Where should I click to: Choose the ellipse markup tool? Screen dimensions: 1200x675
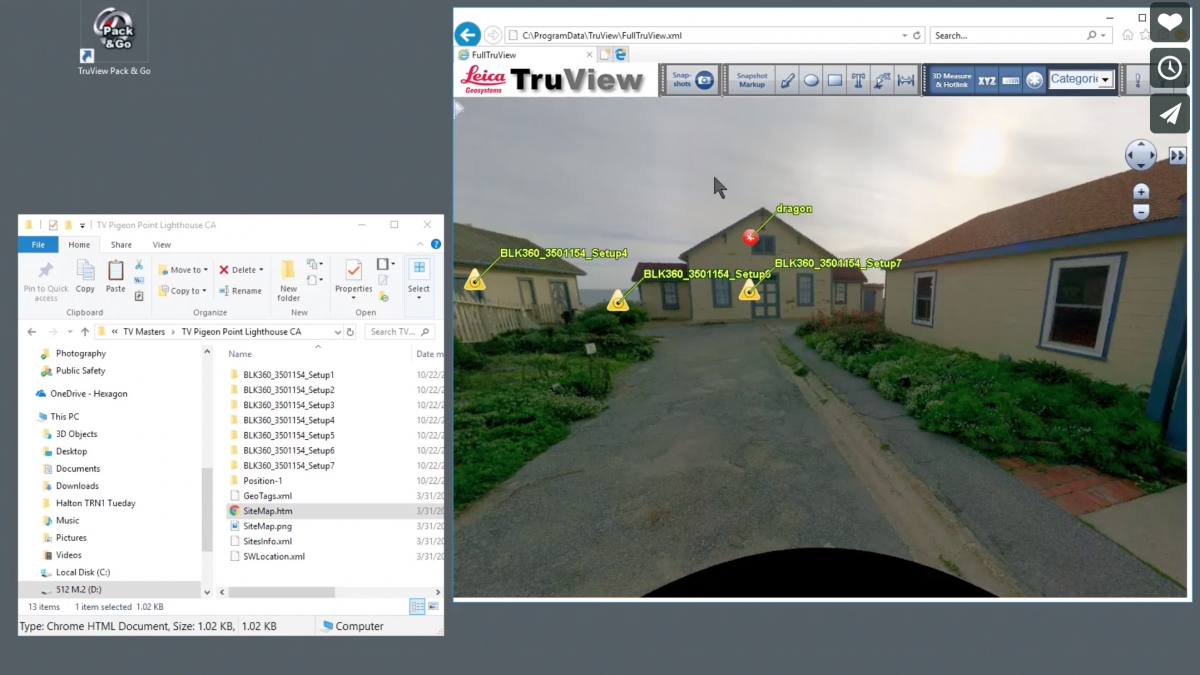click(x=812, y=79)
